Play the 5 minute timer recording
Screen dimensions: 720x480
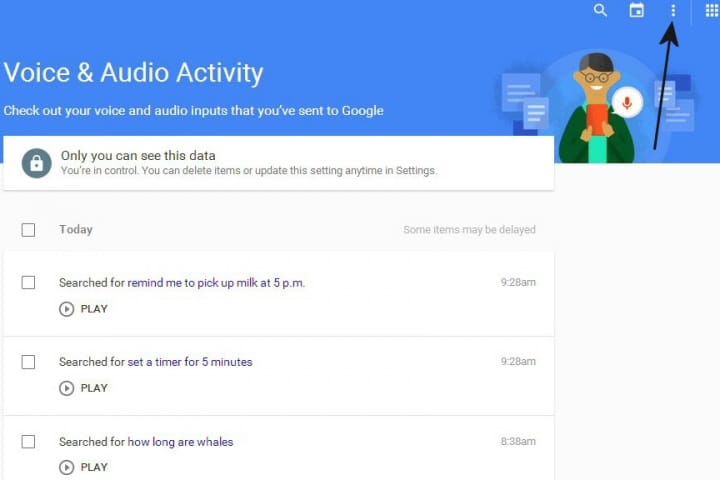(84, 388)
